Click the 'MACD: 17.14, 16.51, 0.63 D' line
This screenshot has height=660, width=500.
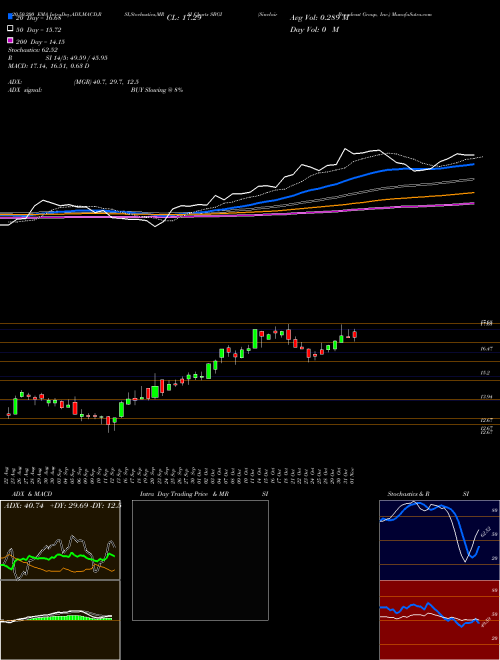coord(49,66)
